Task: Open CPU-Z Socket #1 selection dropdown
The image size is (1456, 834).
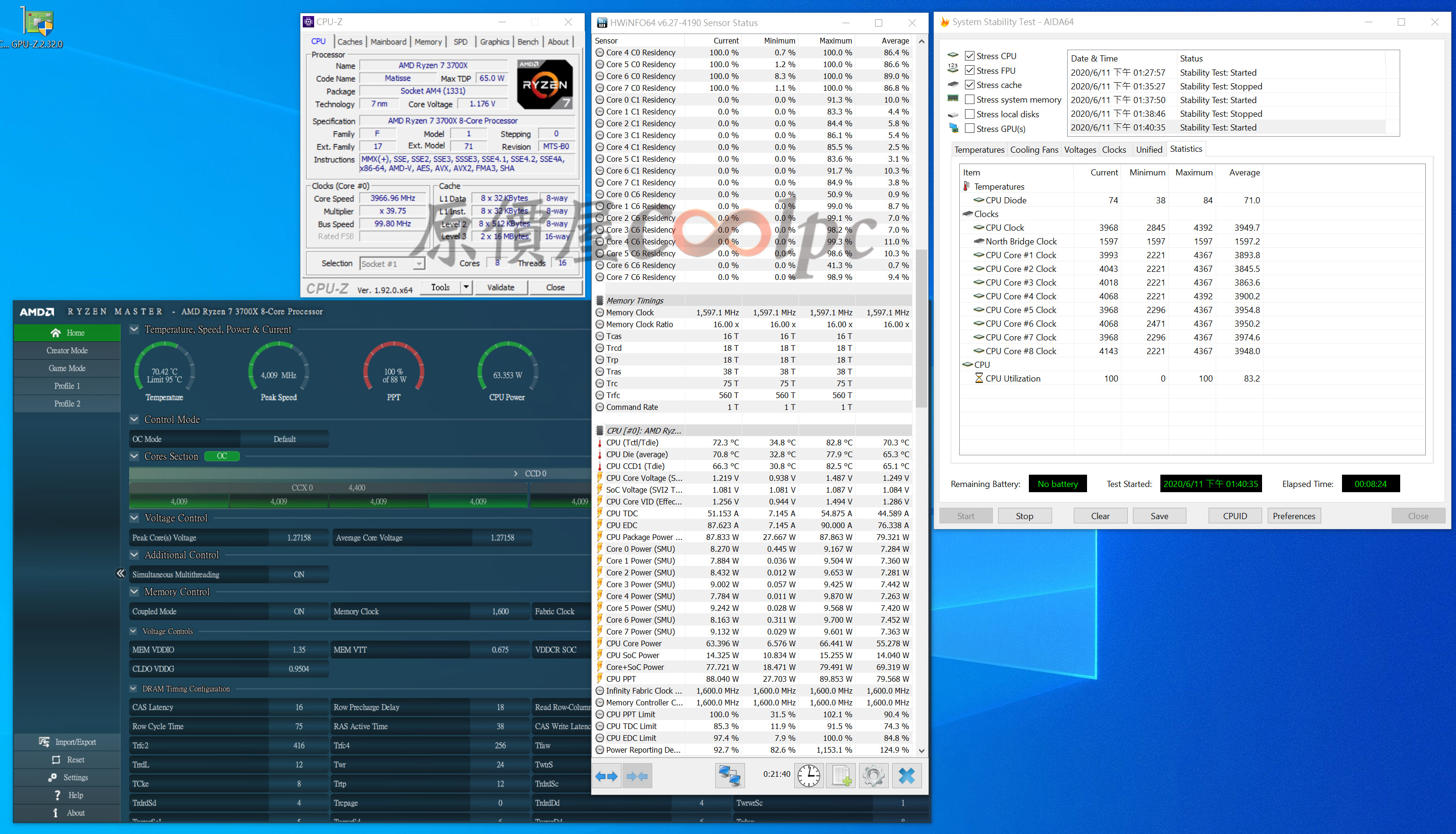Action: 419,263
